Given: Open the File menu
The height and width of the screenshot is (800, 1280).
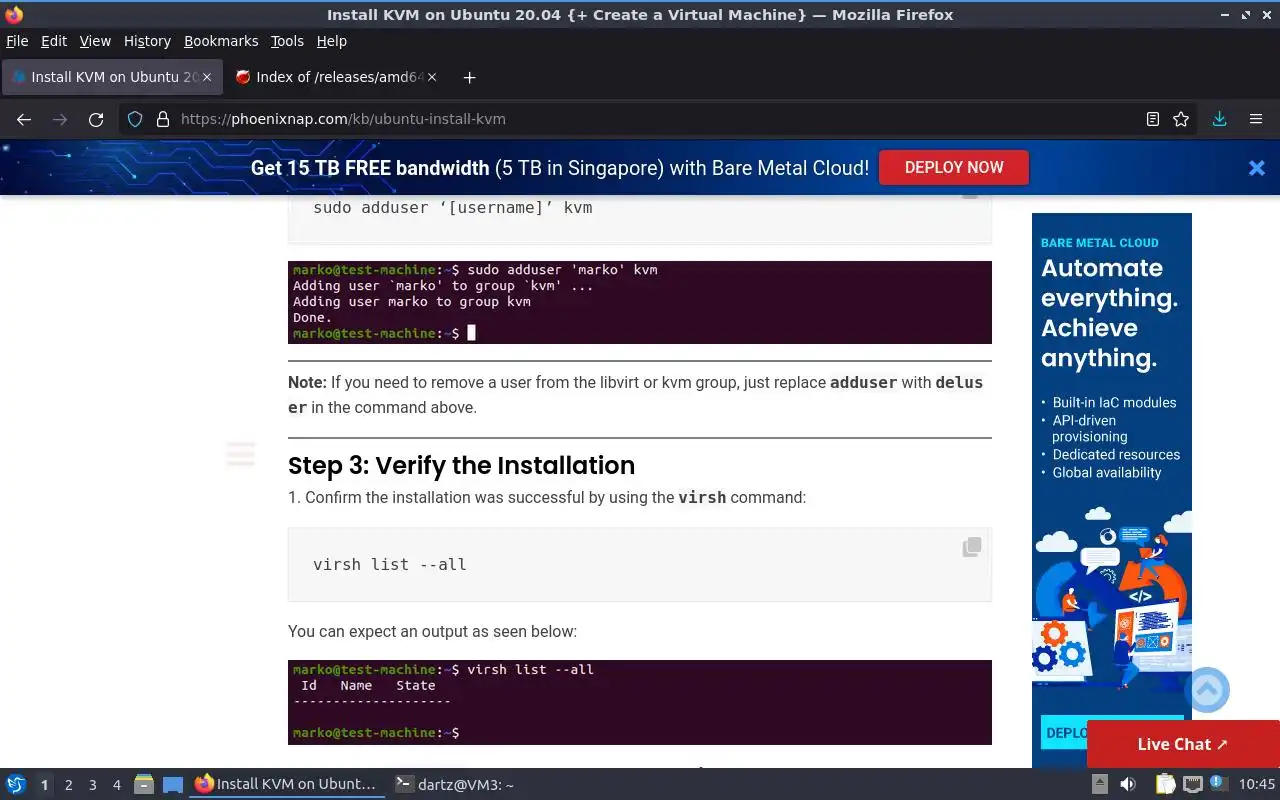Looking at the screenshot, I should tap(17, 41).
